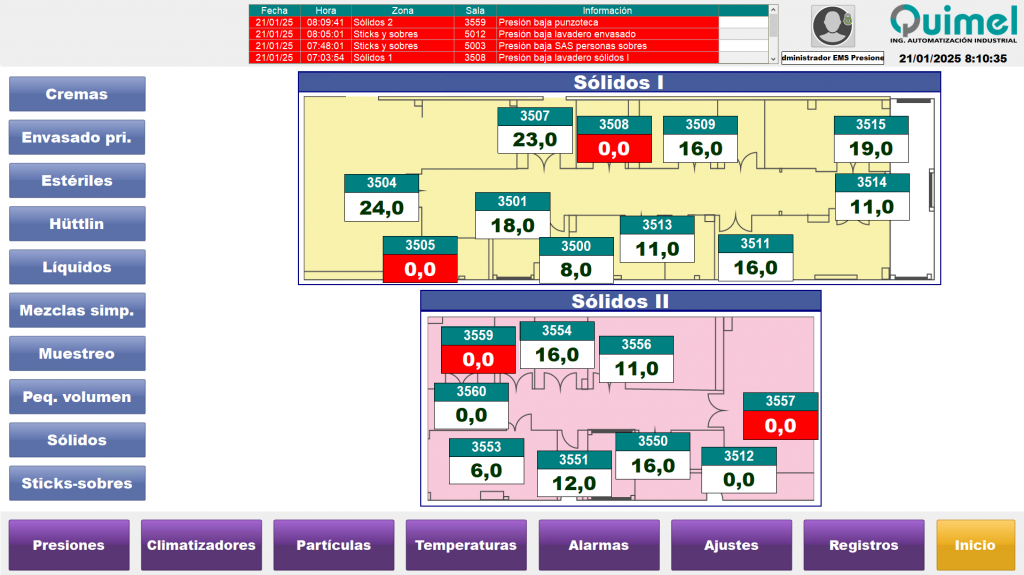
Task: Open the Cremas zone view
Action: (x=77, y=94)
